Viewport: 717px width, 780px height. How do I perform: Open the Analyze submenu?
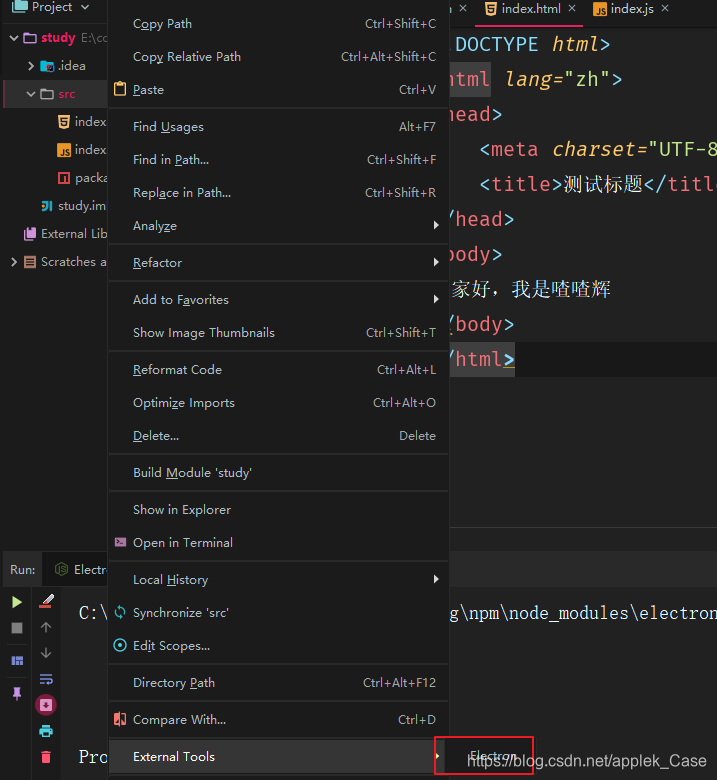coord(279,225)
